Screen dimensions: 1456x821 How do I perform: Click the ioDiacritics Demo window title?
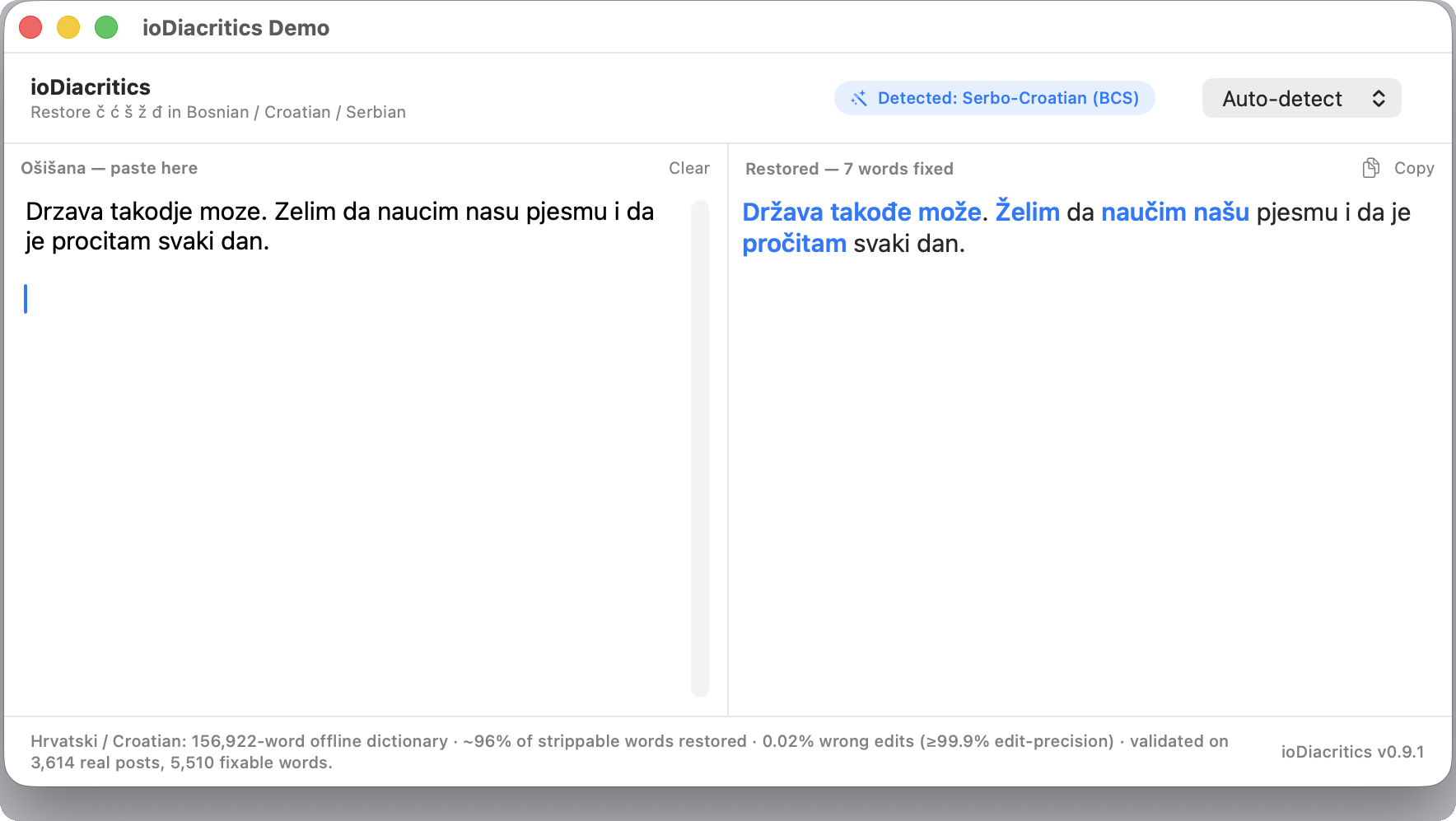(236, 28)
